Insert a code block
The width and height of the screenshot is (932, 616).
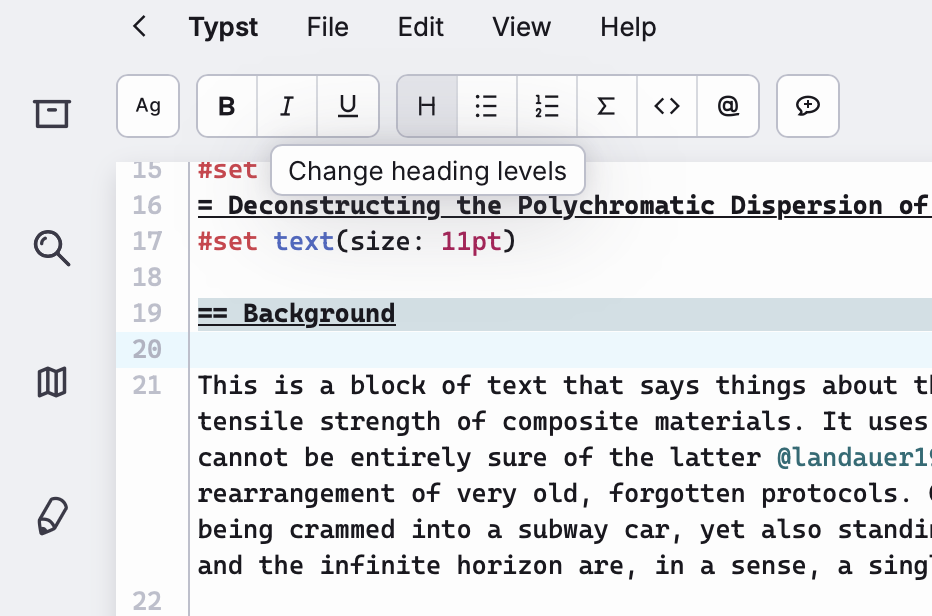(667, 106)
